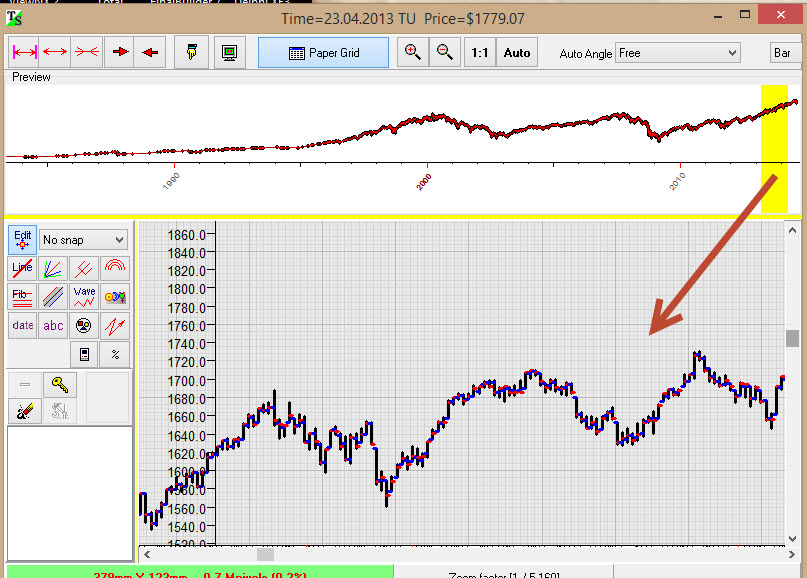Select the percent tool button

click(115, 354)
